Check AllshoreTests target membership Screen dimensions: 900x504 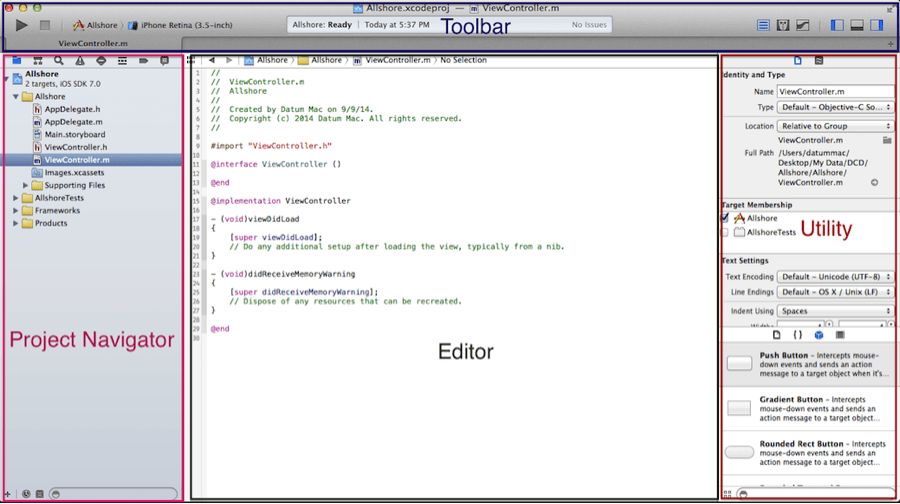[725, 232]
